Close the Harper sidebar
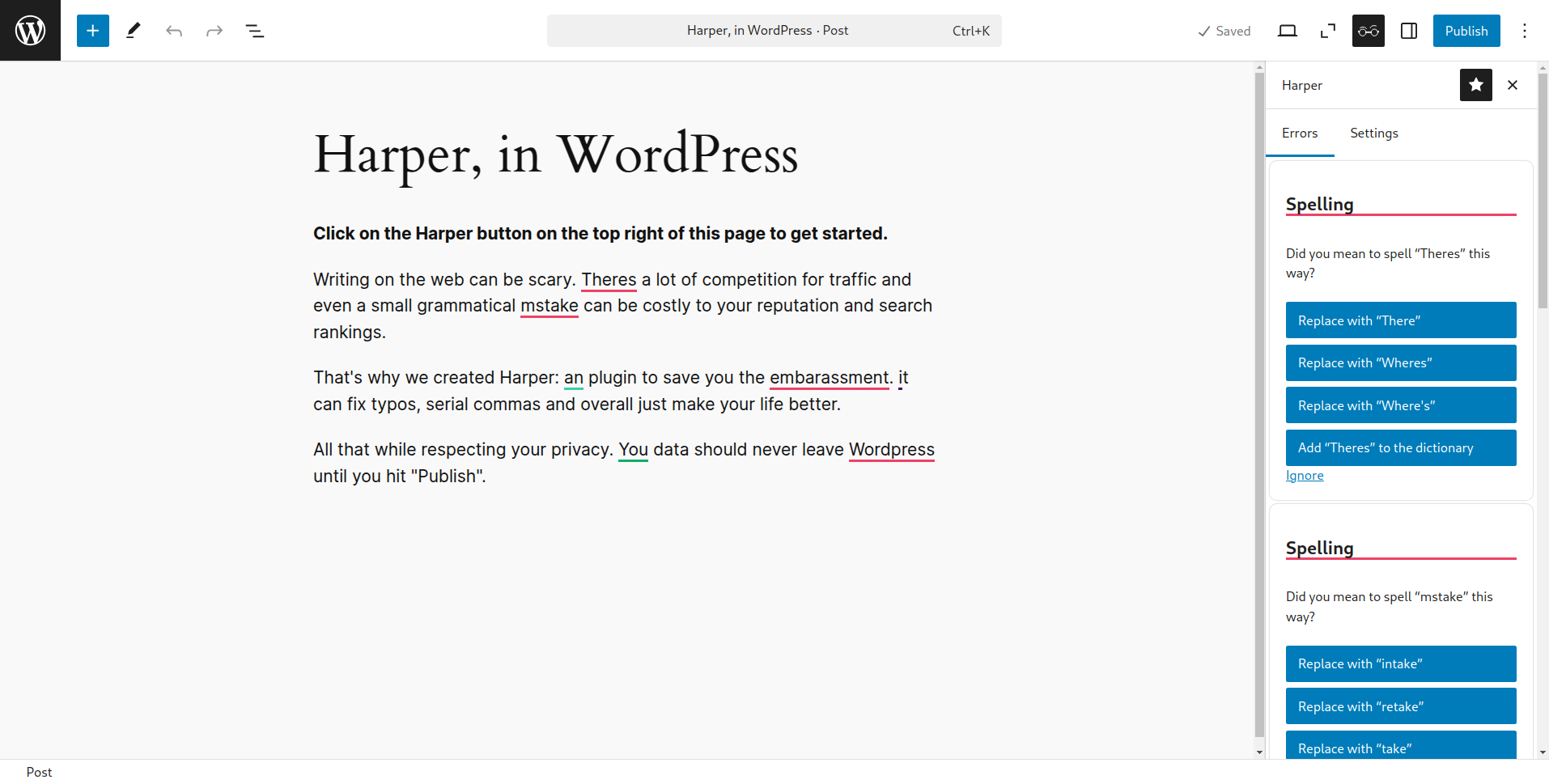This screenshot has width=1549, height=784. [1513, 85]
